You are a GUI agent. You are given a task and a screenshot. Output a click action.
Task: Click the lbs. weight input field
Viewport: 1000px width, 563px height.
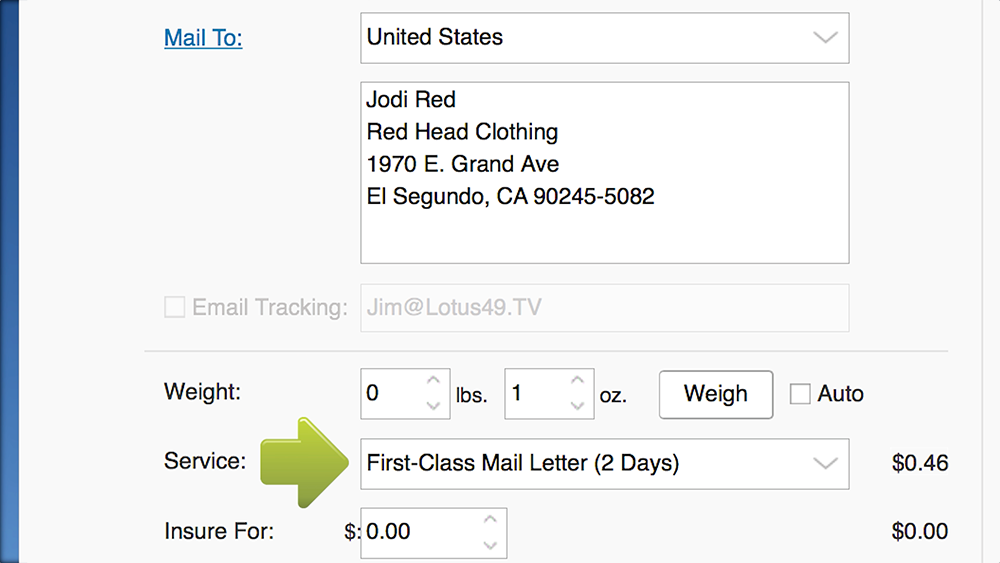tap(393, 393)
